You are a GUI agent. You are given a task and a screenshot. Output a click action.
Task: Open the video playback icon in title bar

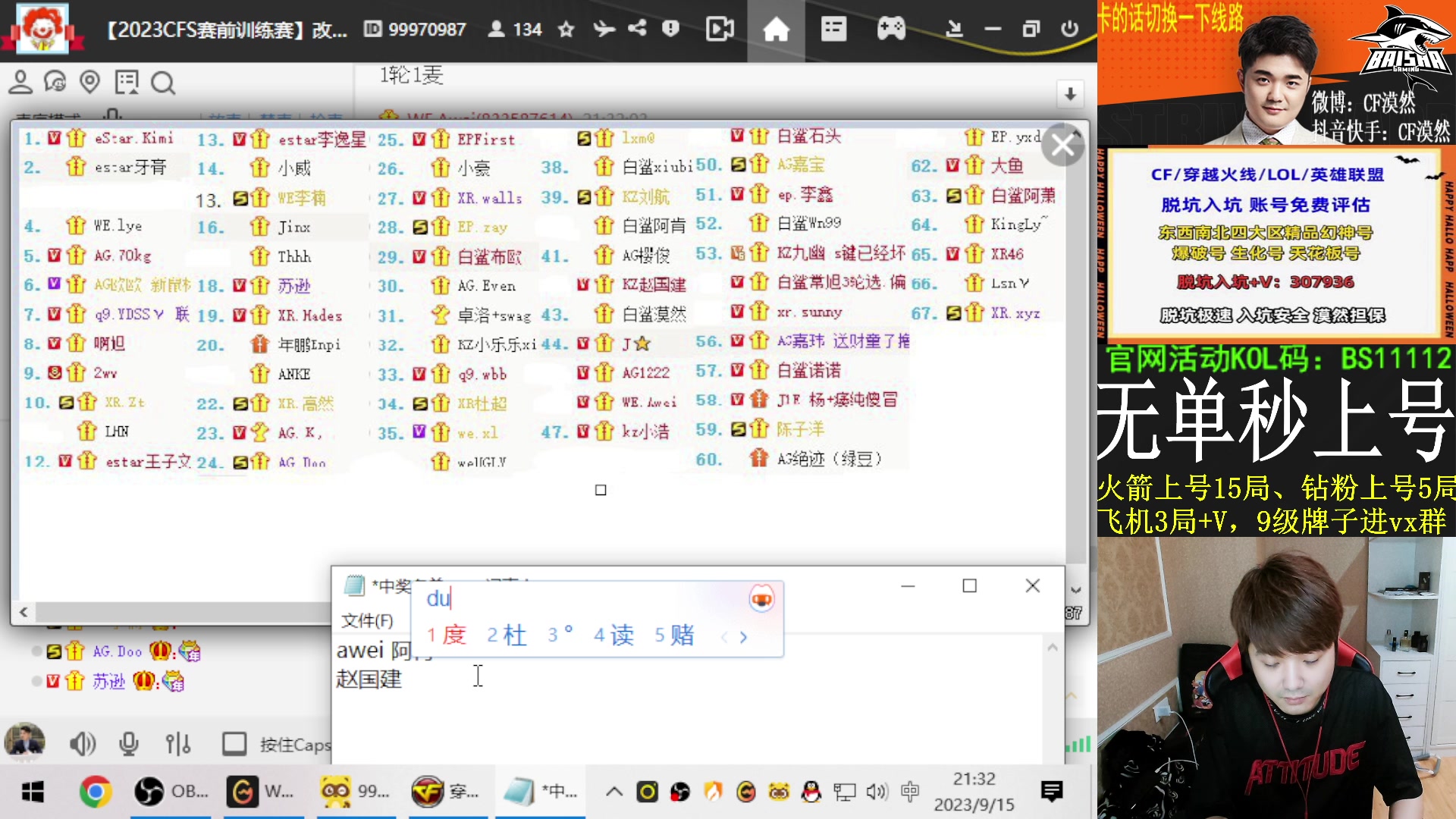point(720,30)
